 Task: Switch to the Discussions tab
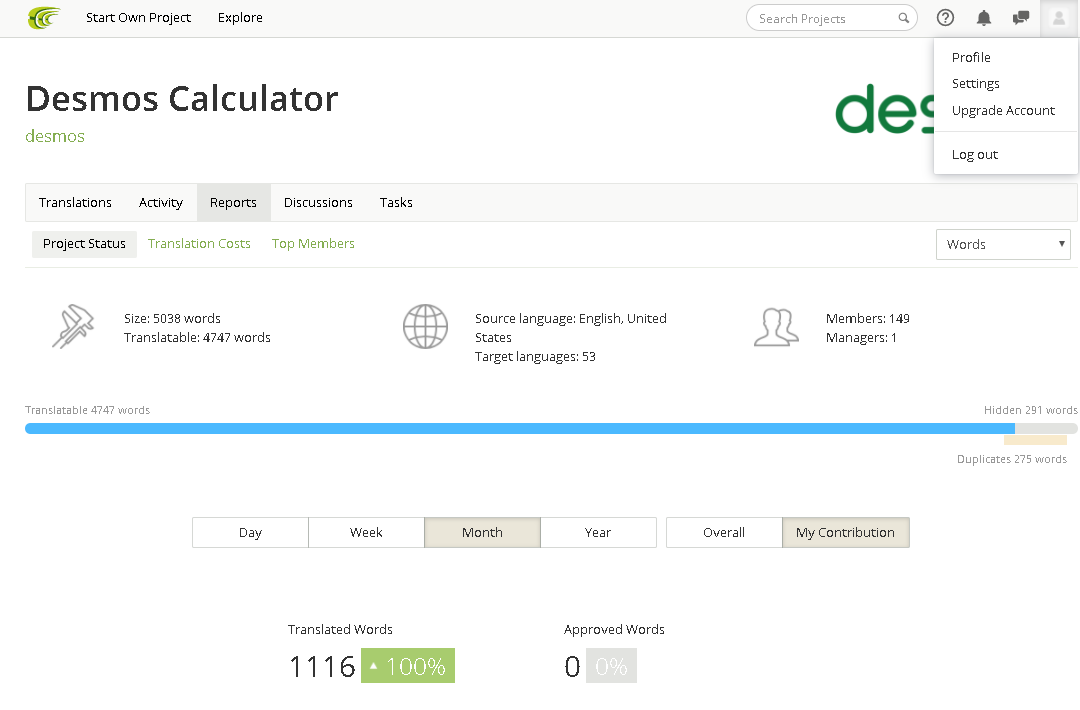(318, 202)
